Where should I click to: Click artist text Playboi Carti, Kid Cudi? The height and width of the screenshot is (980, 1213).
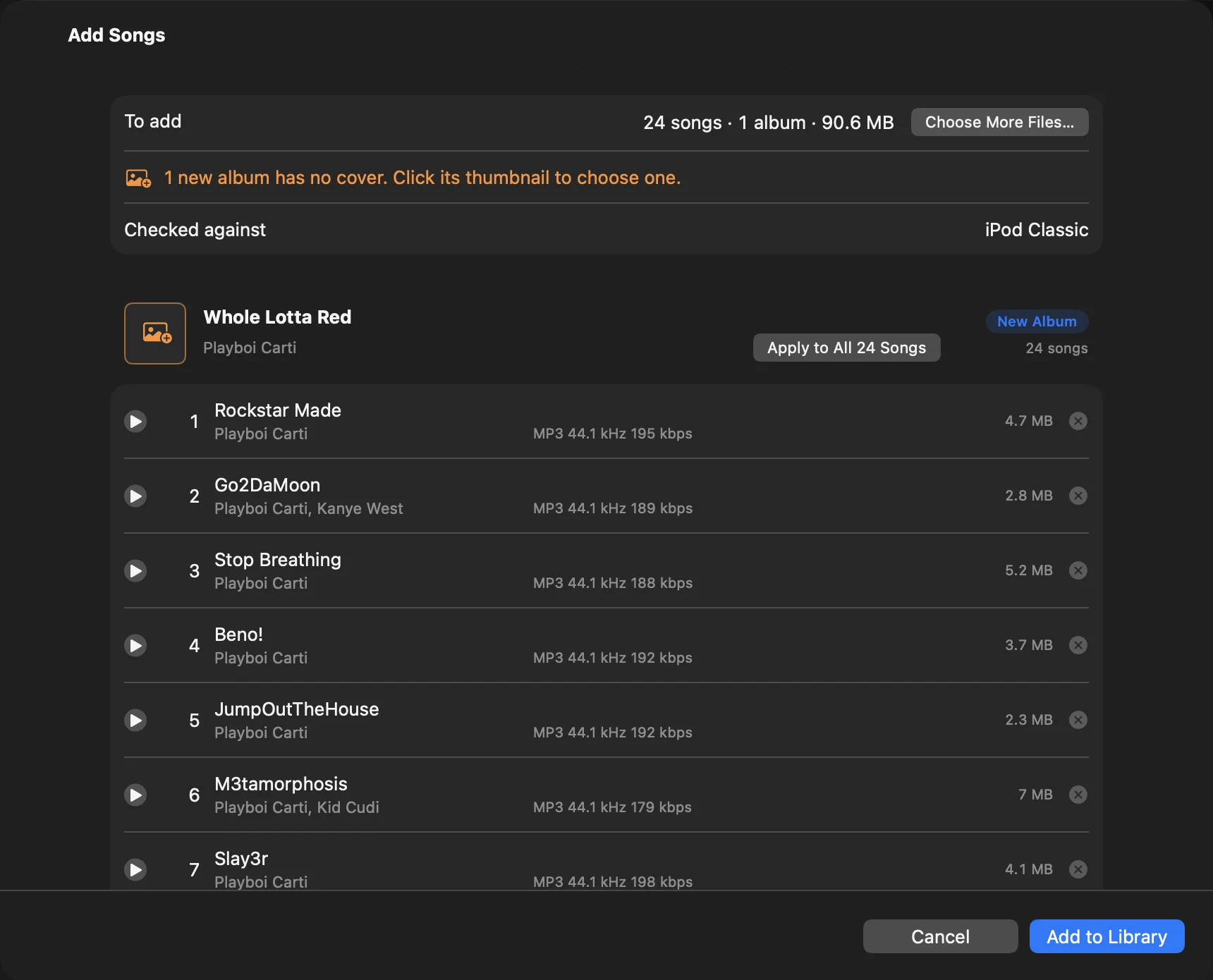click(297, 807)
